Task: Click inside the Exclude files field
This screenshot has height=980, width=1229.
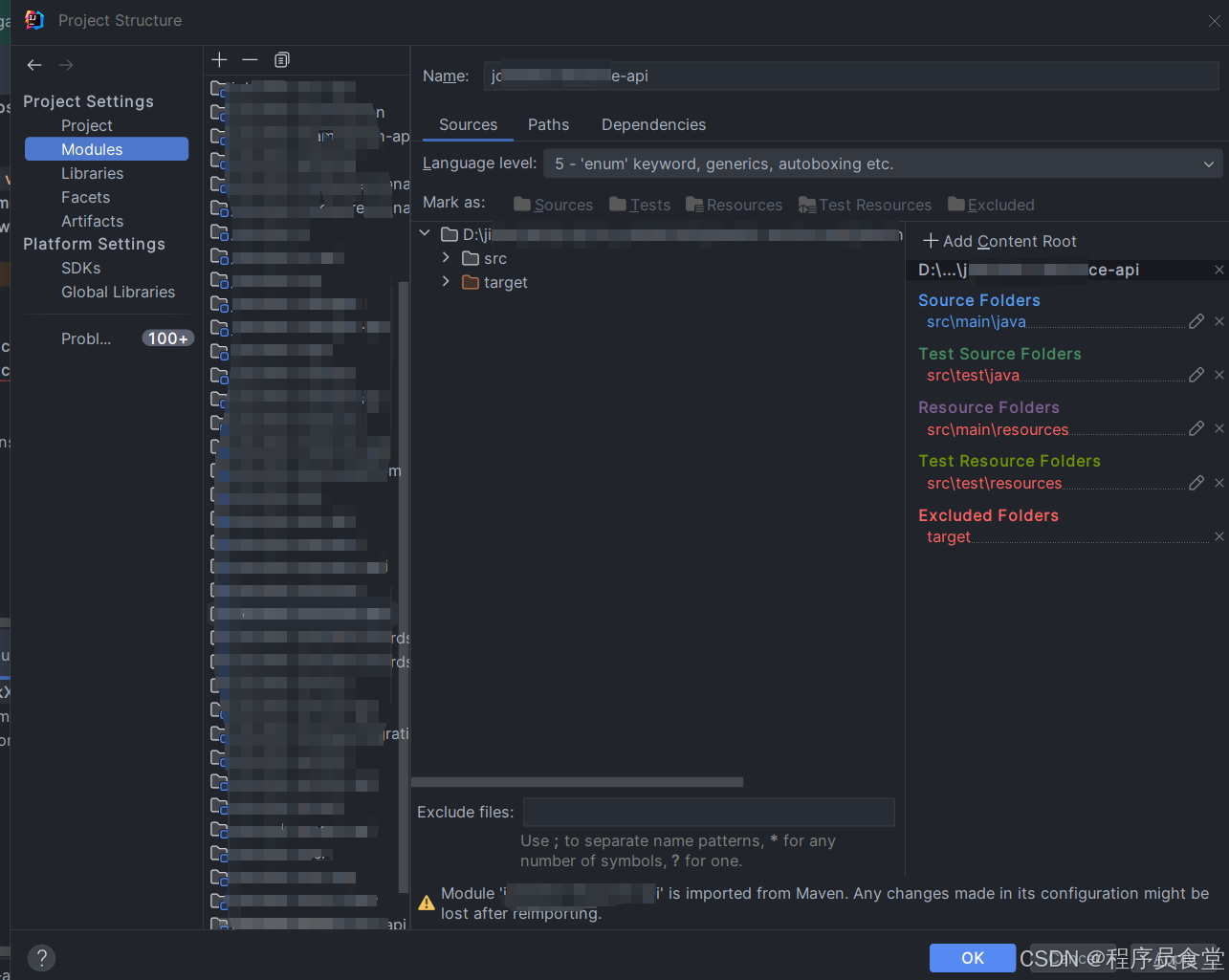Action: pos(708,812)
